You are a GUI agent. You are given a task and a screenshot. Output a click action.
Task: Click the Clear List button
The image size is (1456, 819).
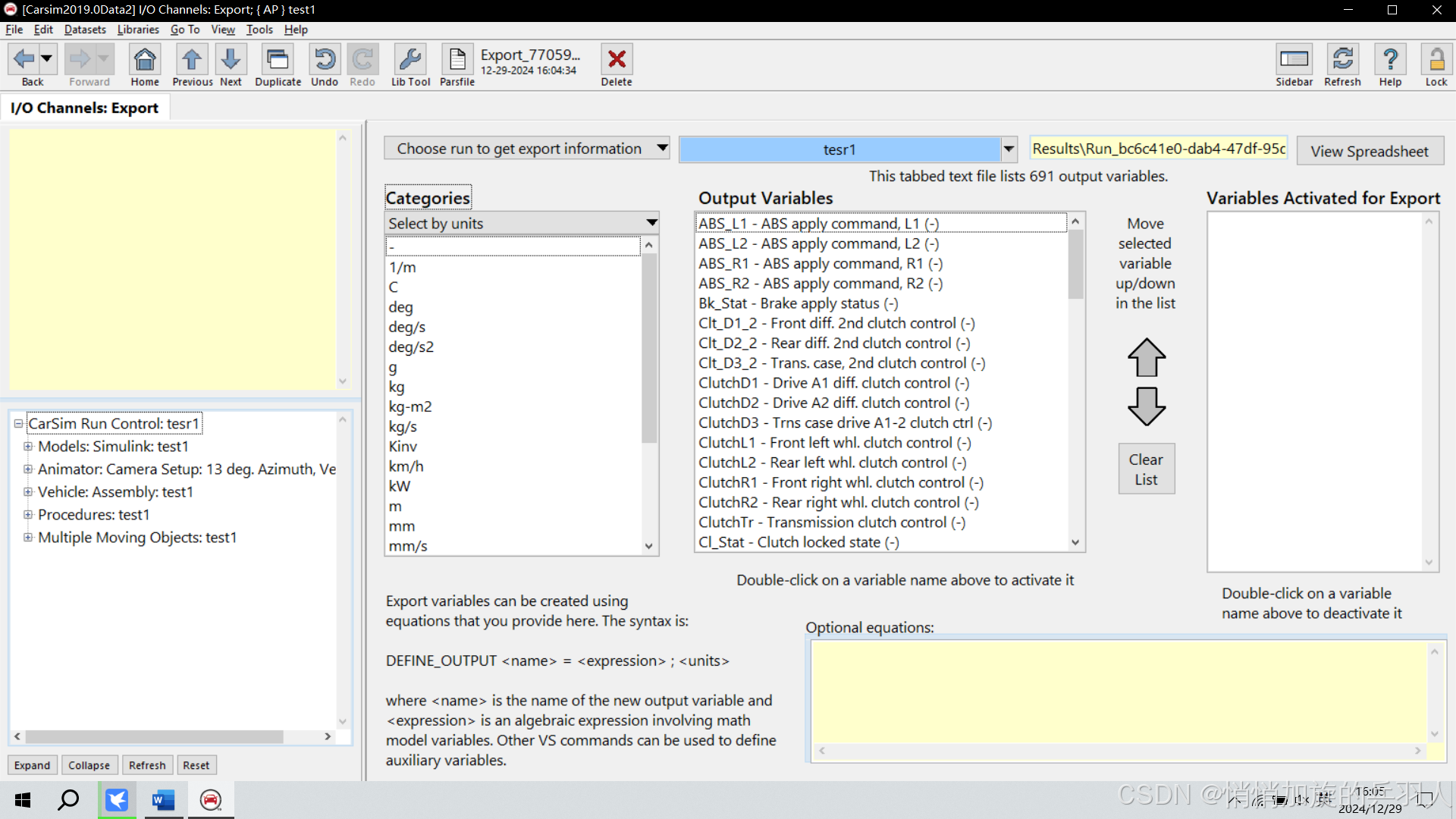pos(1146,469)
